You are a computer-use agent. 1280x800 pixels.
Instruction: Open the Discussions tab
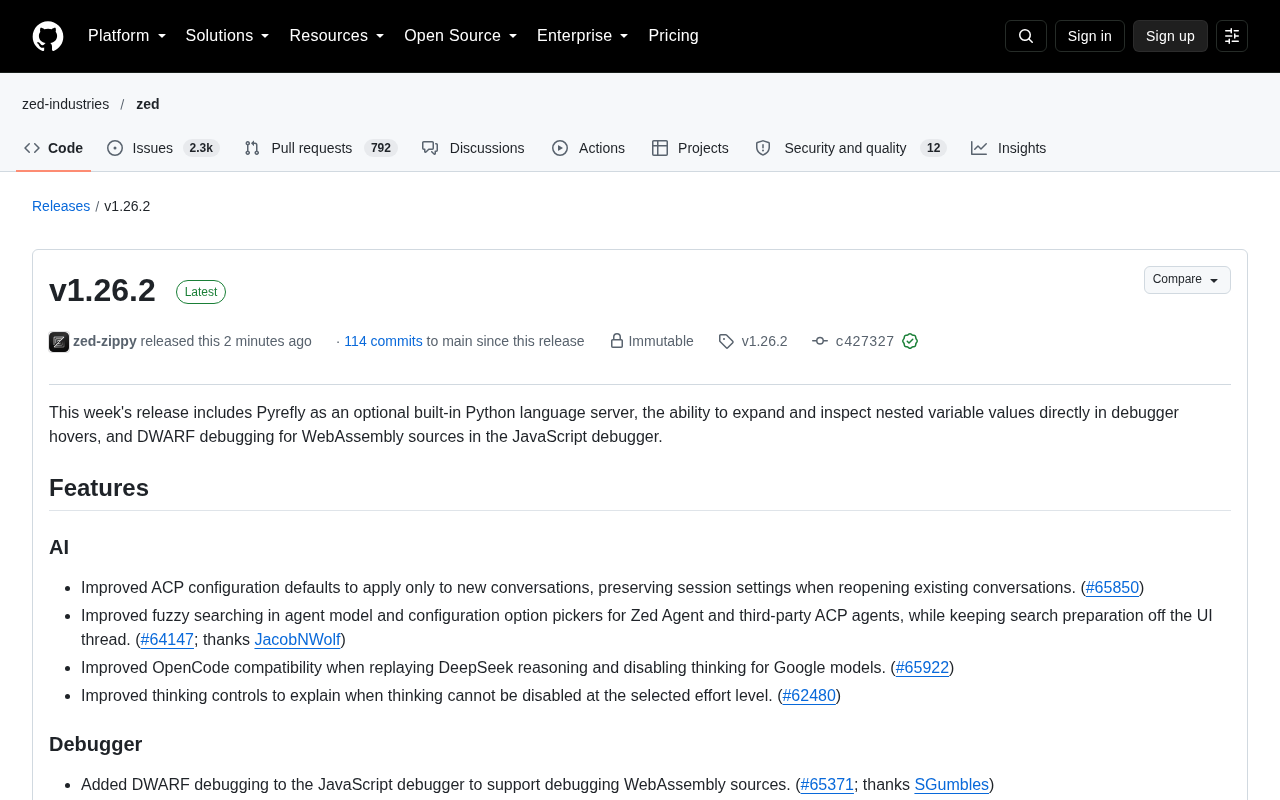[x=473, y=148]
